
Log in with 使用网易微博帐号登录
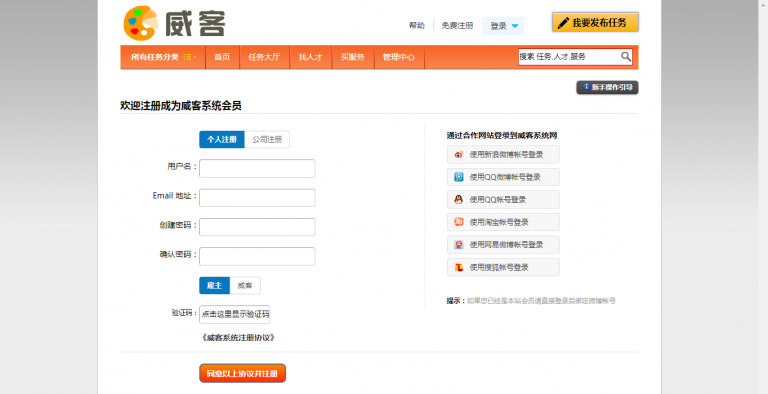point(503,245)
